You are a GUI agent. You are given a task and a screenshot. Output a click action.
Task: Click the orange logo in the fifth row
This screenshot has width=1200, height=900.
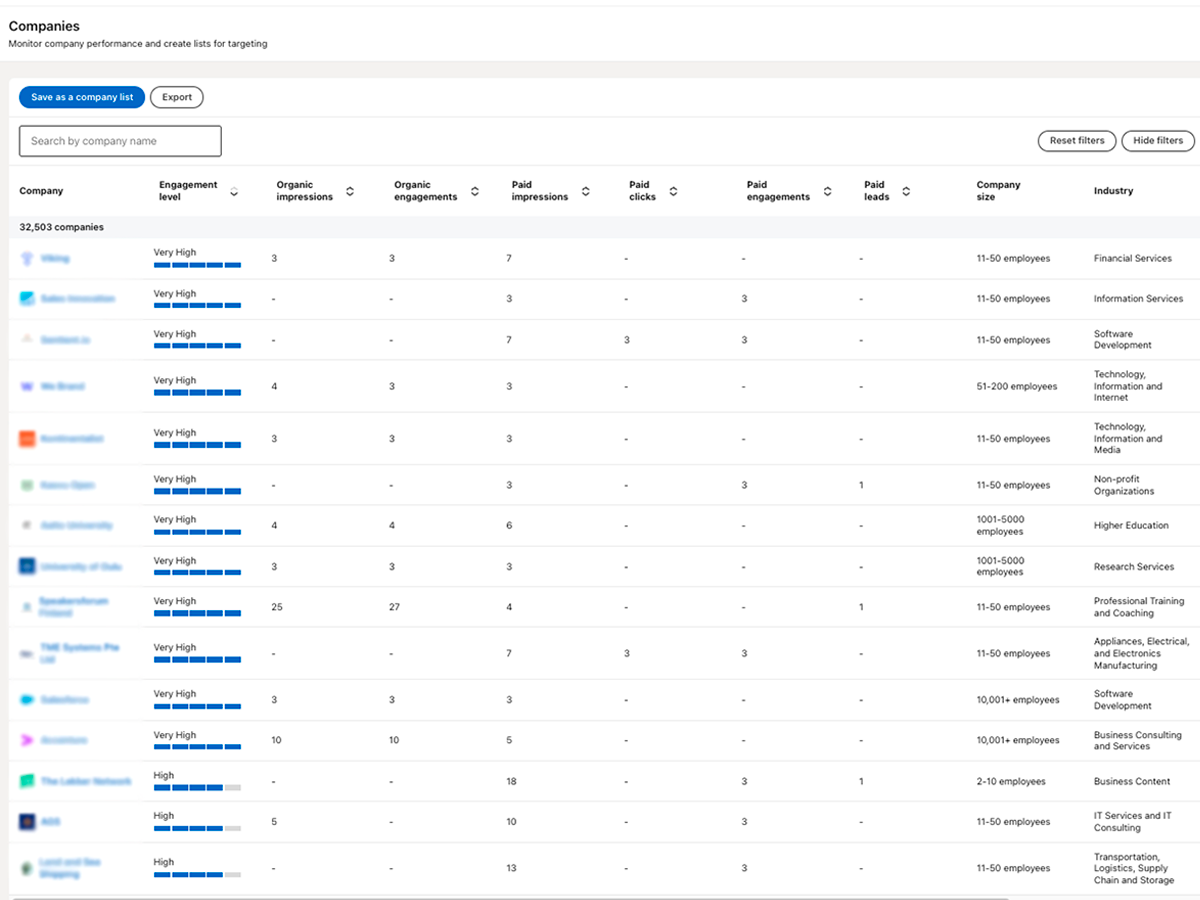tap(27, 439)
